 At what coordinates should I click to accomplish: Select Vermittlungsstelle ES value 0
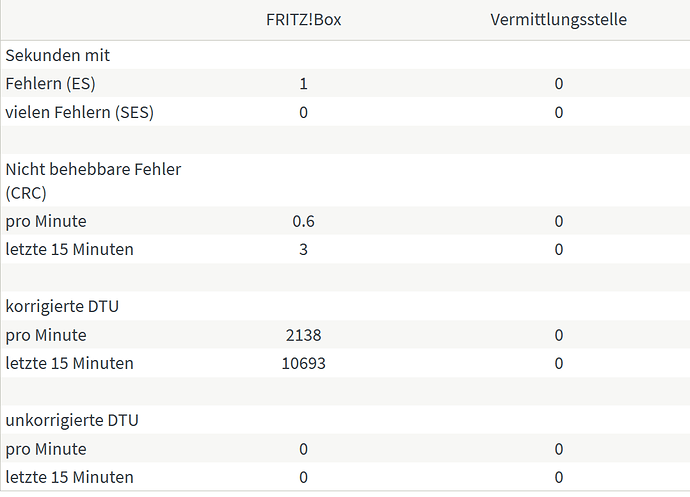(x=558, y=84)
